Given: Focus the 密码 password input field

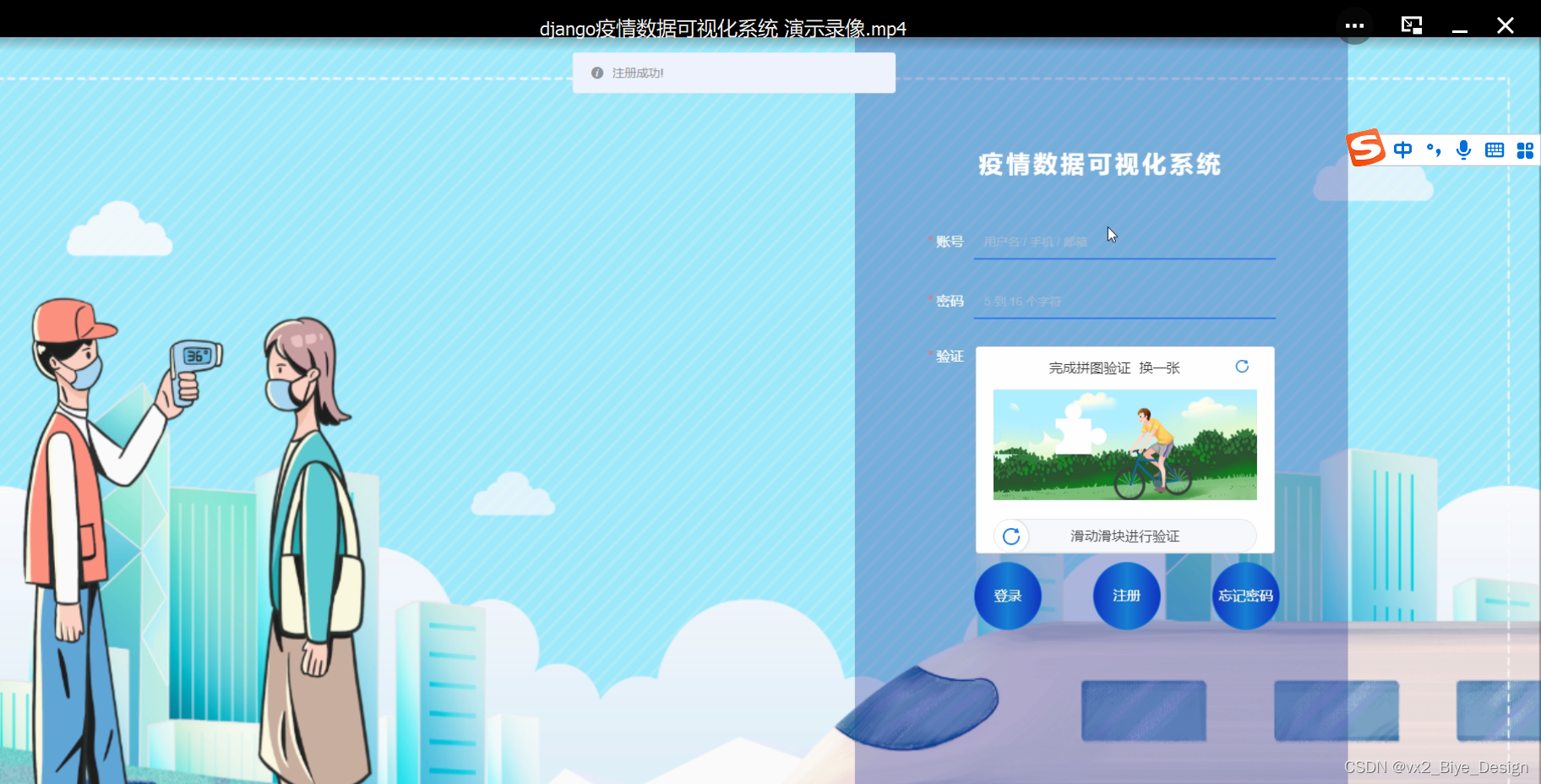Looking at the screenshot, I should (x=1124, y=302).
